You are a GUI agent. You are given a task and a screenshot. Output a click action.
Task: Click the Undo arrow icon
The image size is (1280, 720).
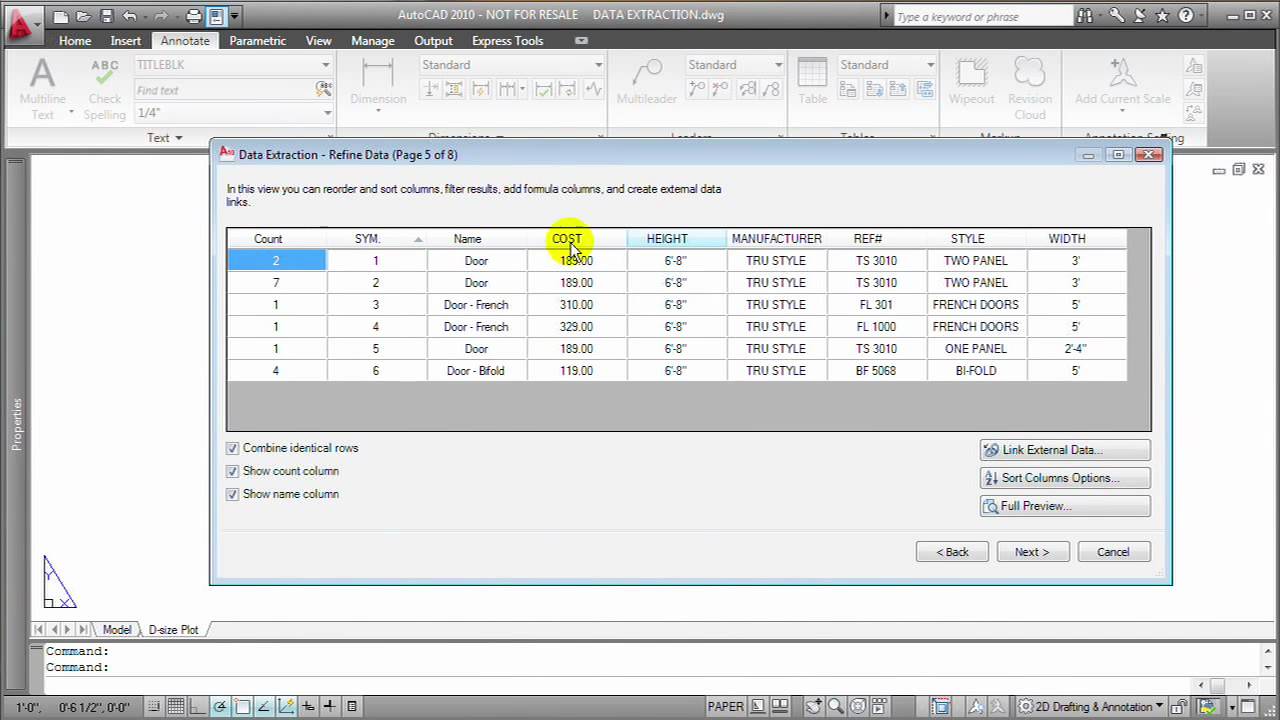[129, 17]
